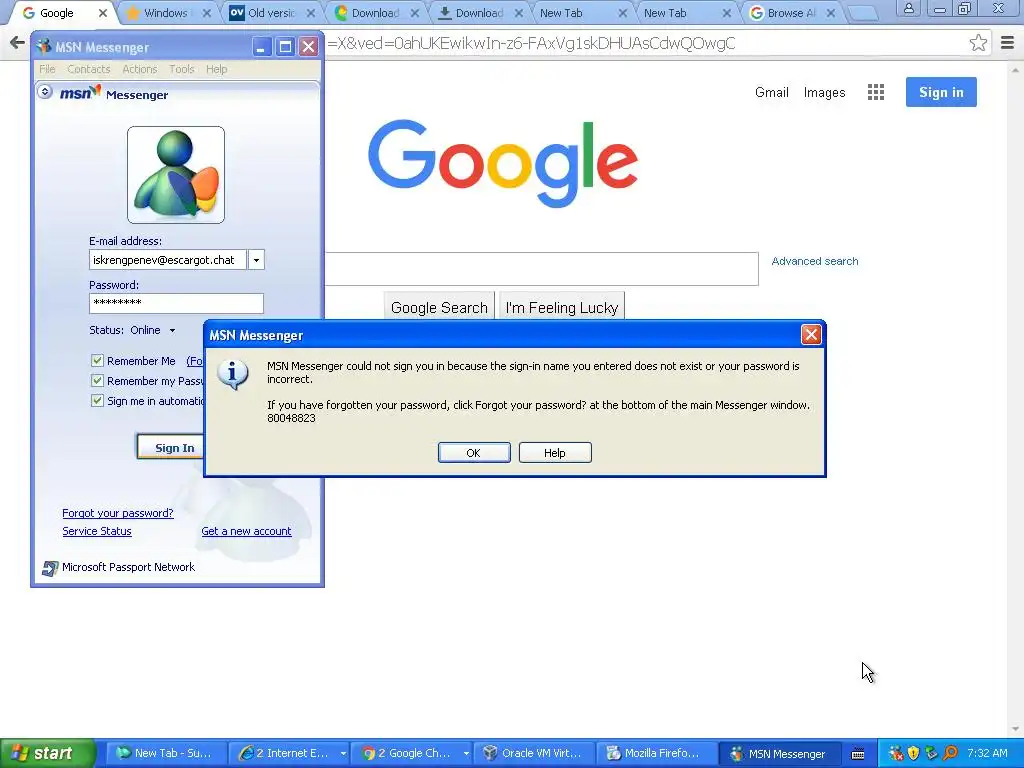
Task: Click the Sign In button in Messenger
Action: click(x=171, y=447)
